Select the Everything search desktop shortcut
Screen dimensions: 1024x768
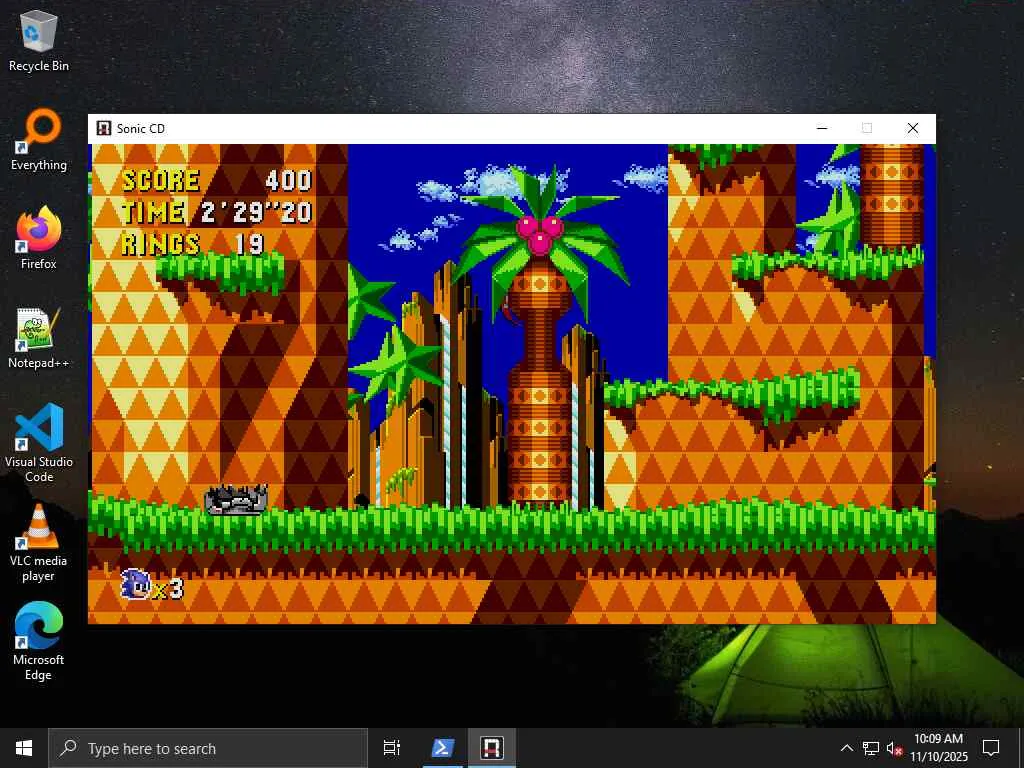39,140
